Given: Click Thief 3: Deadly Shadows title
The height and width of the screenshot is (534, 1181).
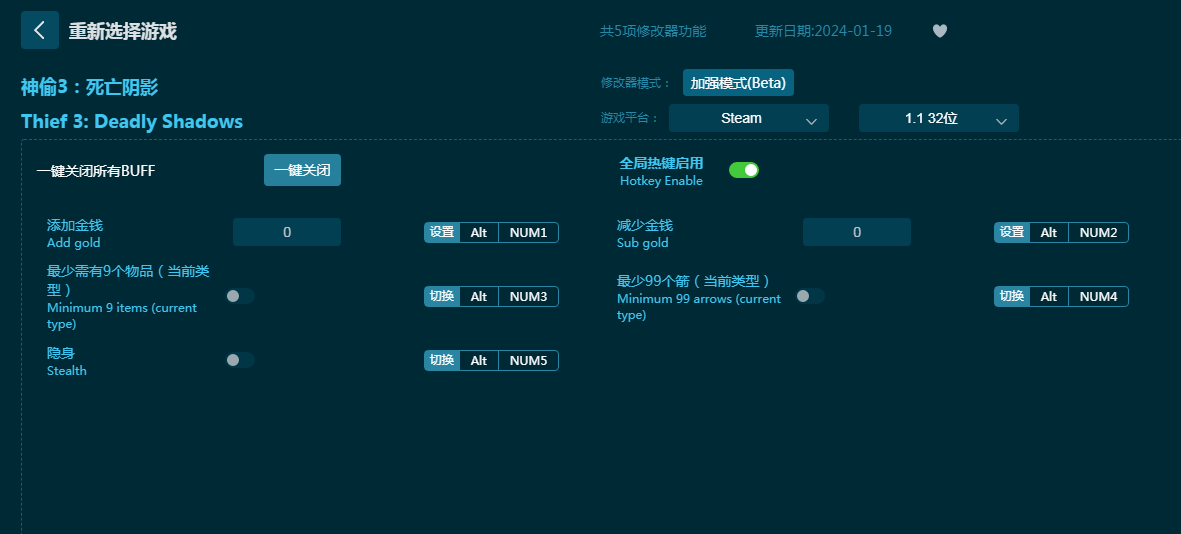Looking at the screenshot, I should (132, 121).
